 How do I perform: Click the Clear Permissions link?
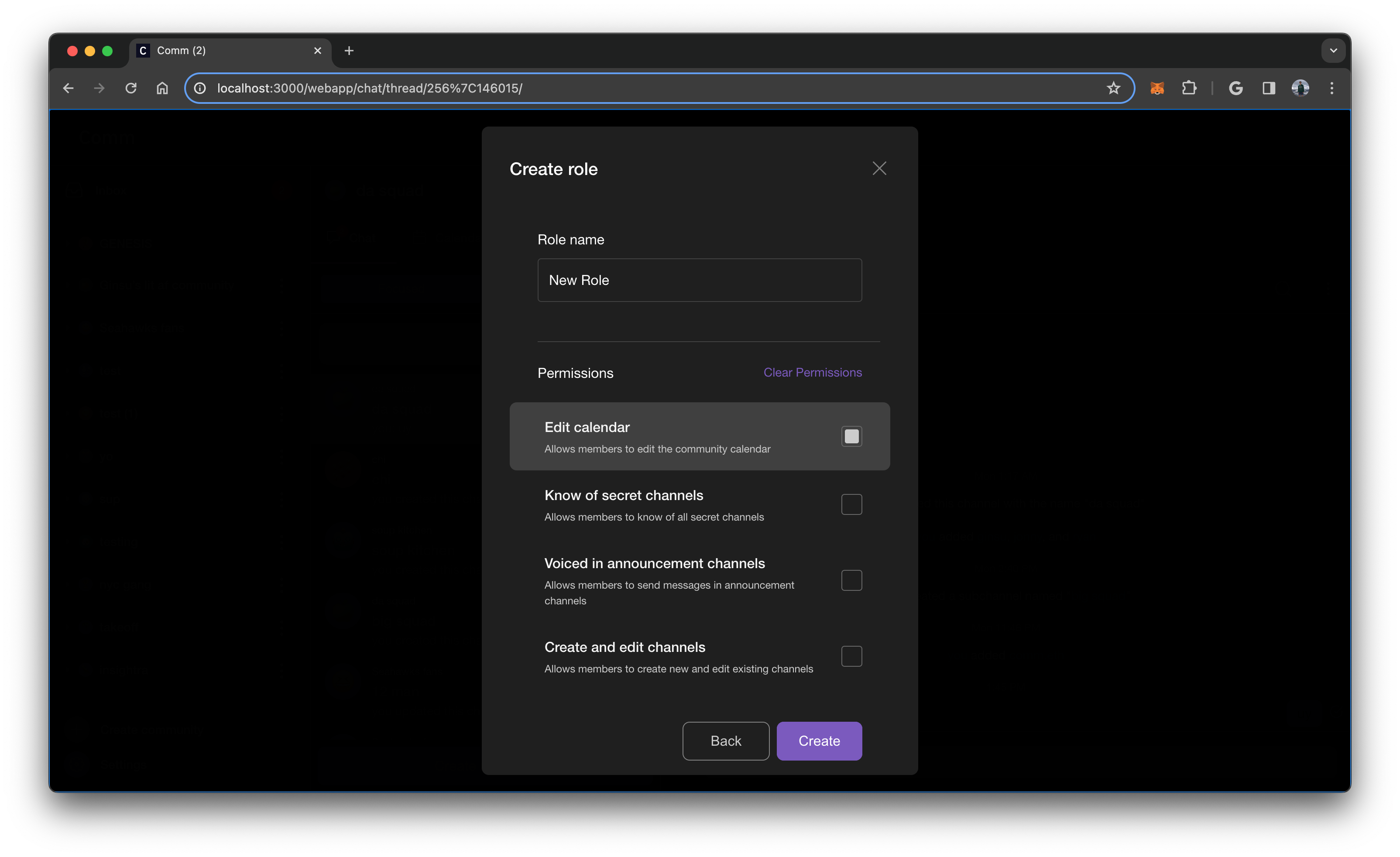pyautogui.click(x=812, y=373)
